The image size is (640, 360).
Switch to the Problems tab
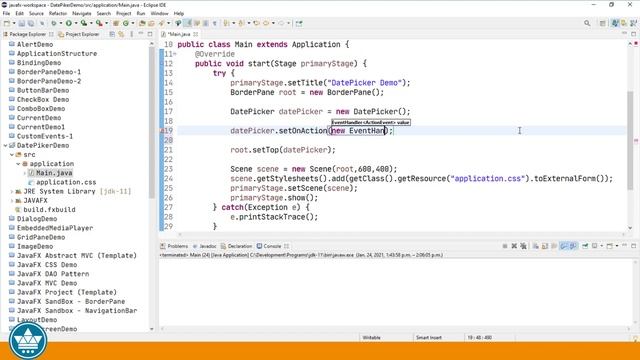pyautogui.click(x=174, y=246)
